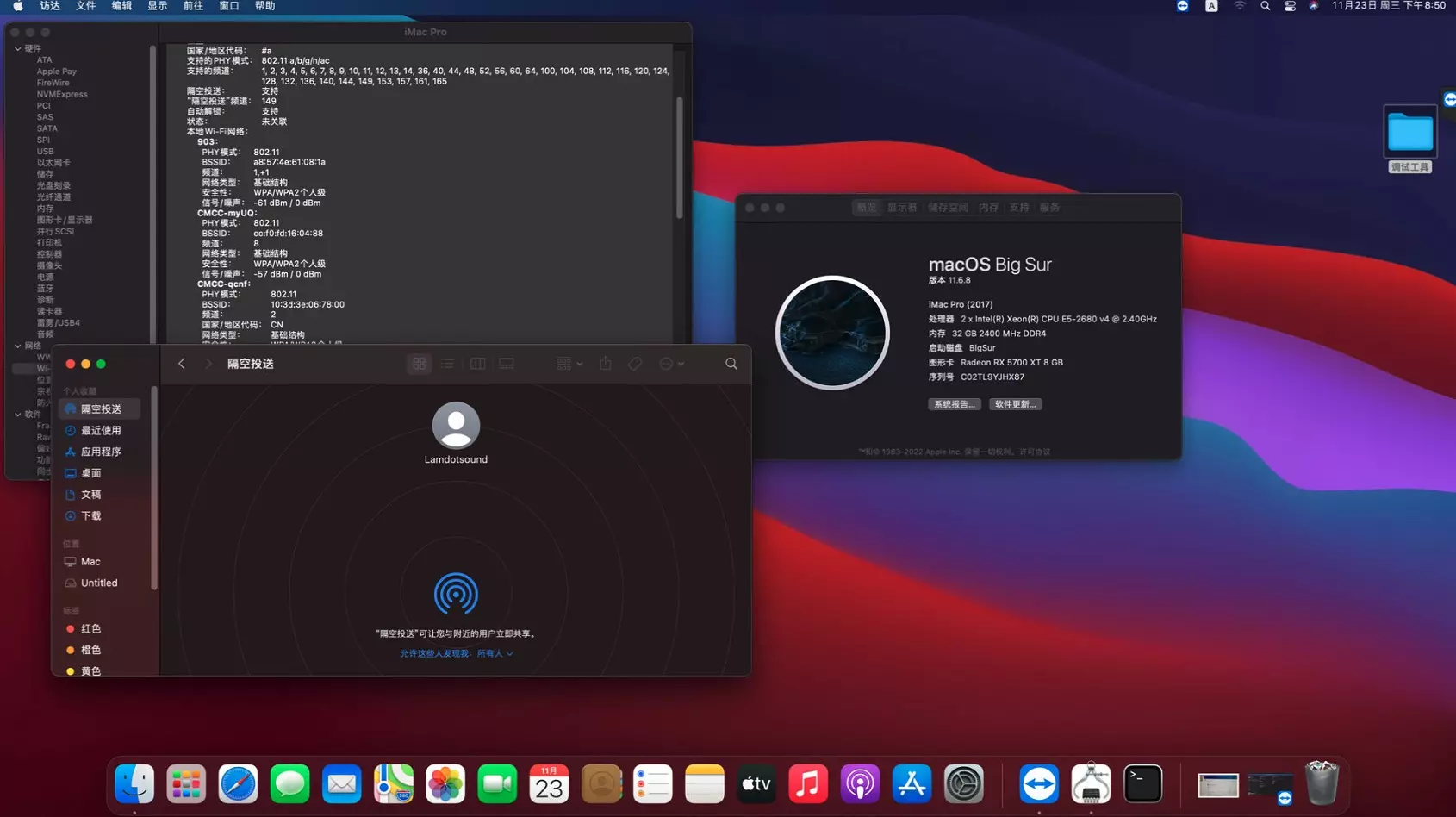Switch to icon view in Finder toolbar
Viewport: 1456px width, 817px height.
click(420, 363)
